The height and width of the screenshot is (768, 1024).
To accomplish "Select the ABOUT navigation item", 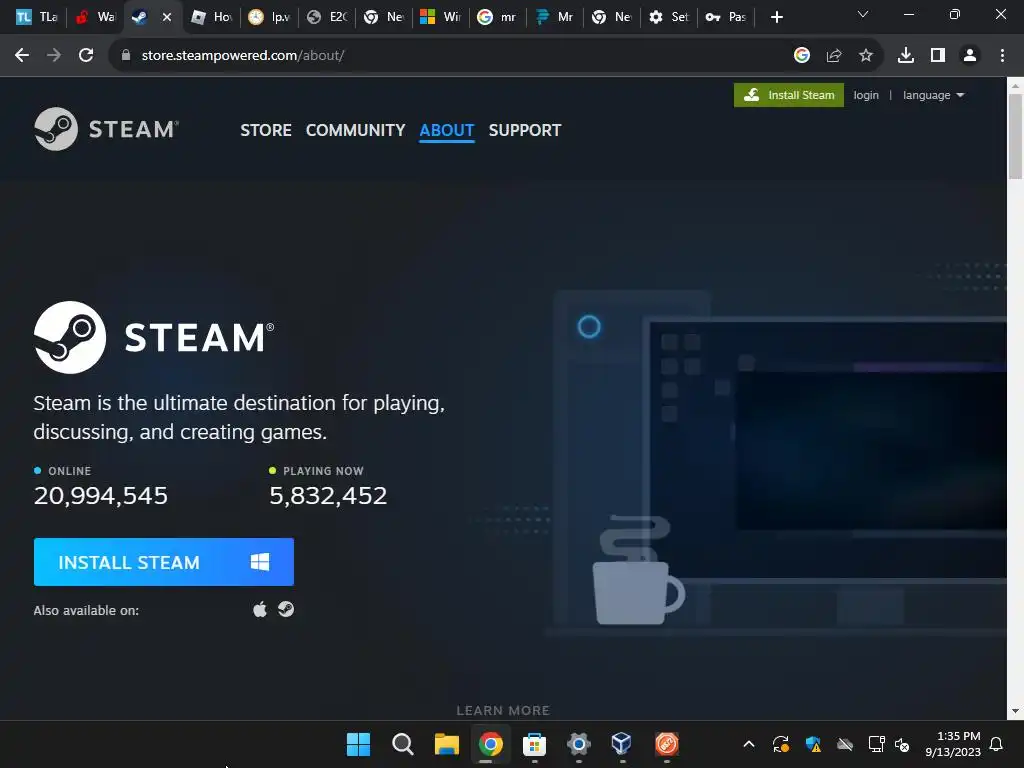I will [x=447, y=130].
